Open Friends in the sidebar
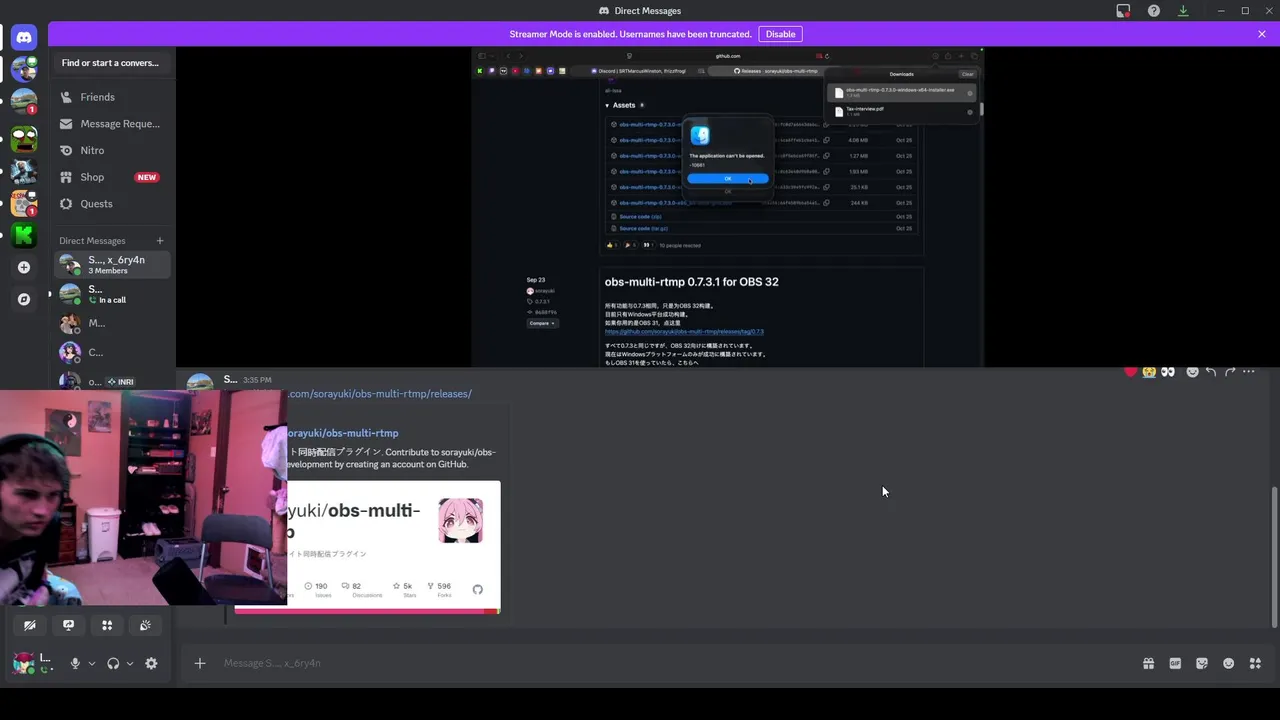The width and height of the screenshot is (1280, 720). (x=111, y=97)
